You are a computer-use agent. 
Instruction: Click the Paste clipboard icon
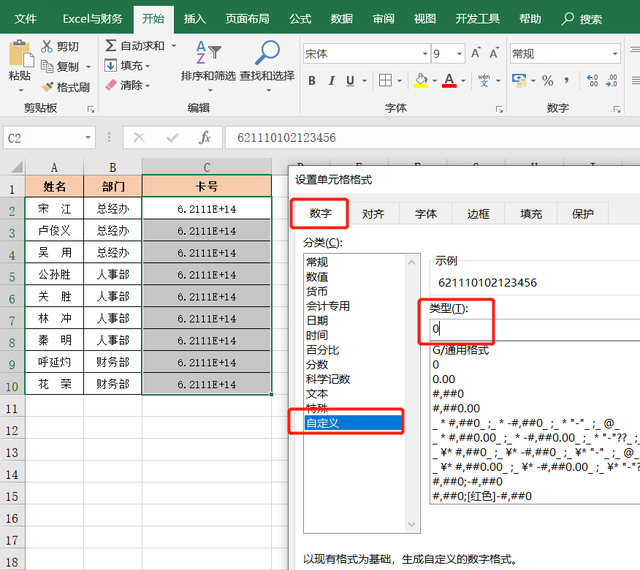(x=20, y=54)
